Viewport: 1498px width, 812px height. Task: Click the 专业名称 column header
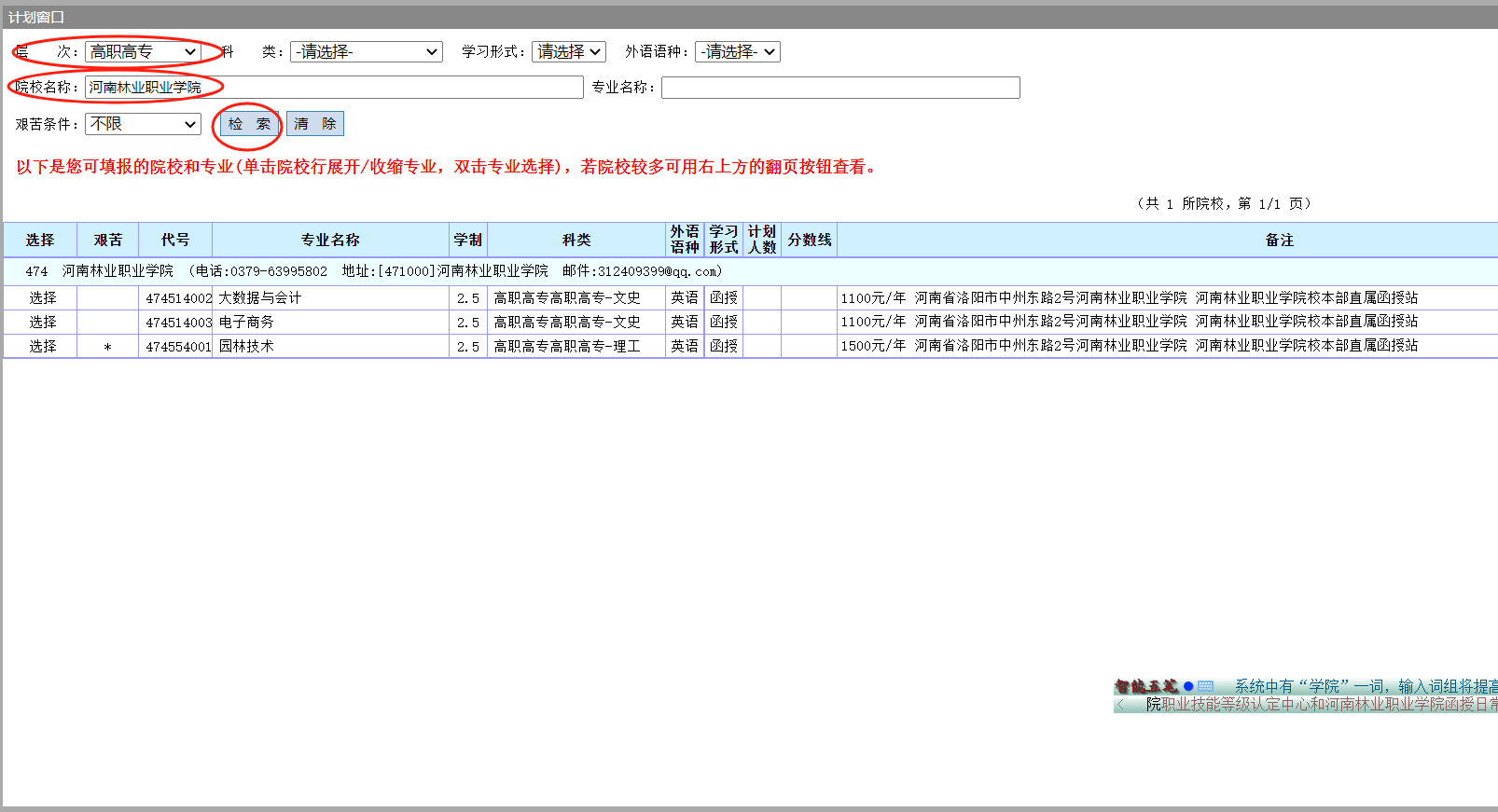click(329, 241)
